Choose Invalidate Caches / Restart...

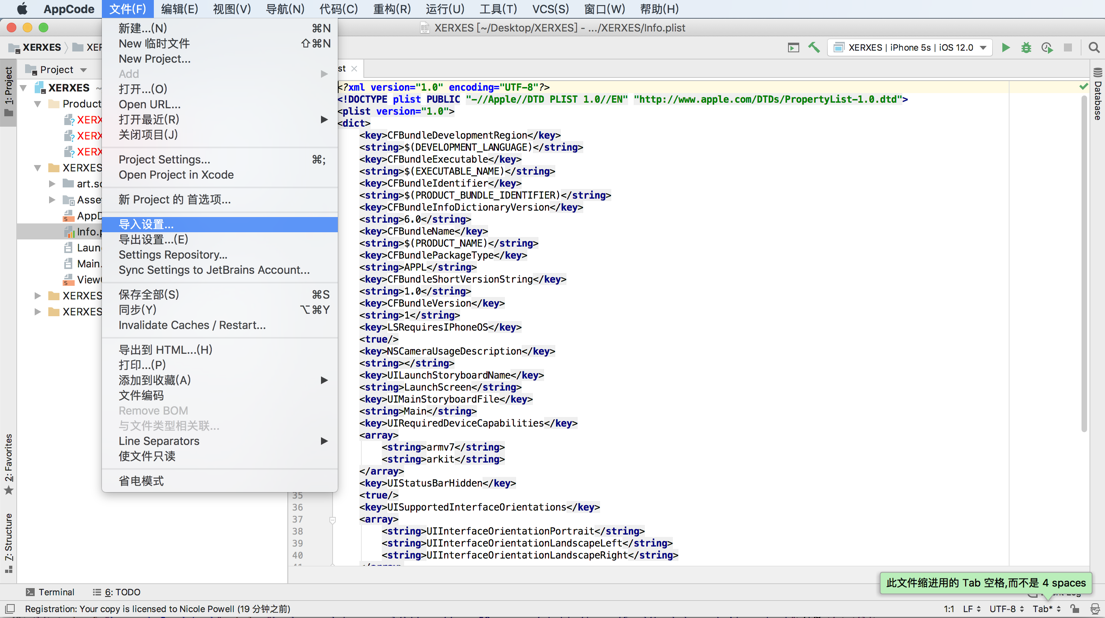220,325
